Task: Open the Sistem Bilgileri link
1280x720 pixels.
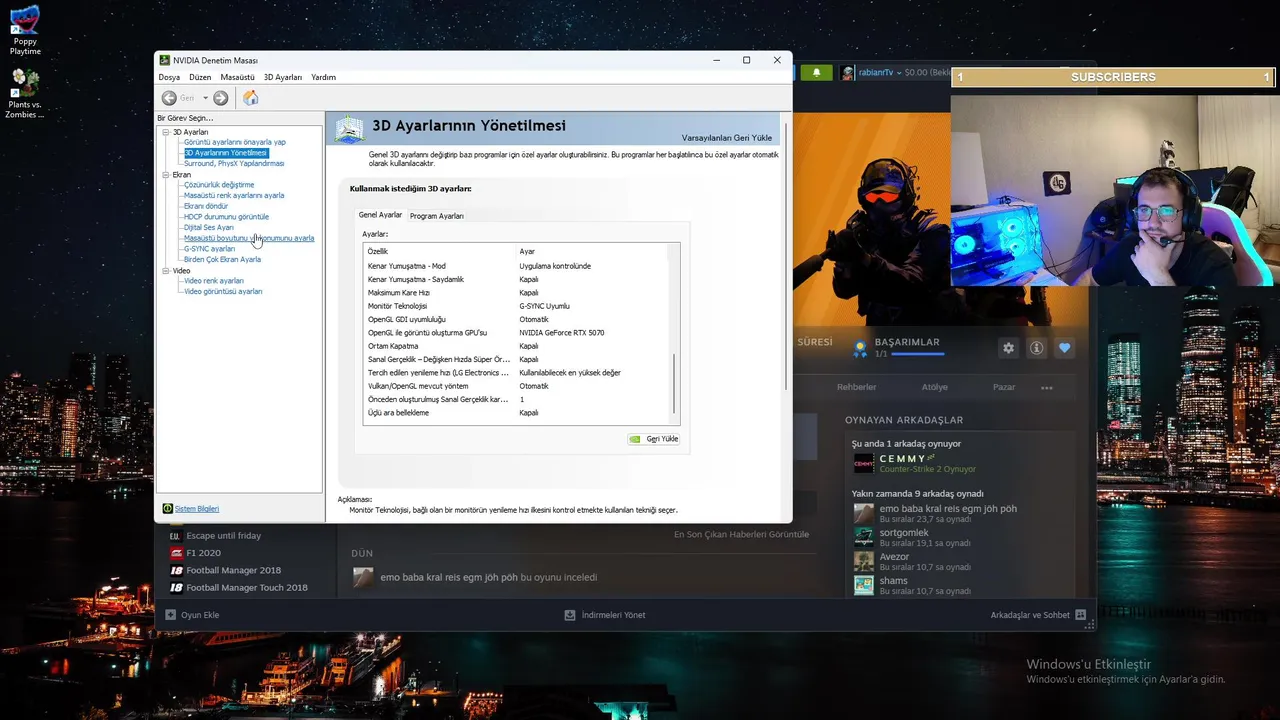Action: coord(197,509)
